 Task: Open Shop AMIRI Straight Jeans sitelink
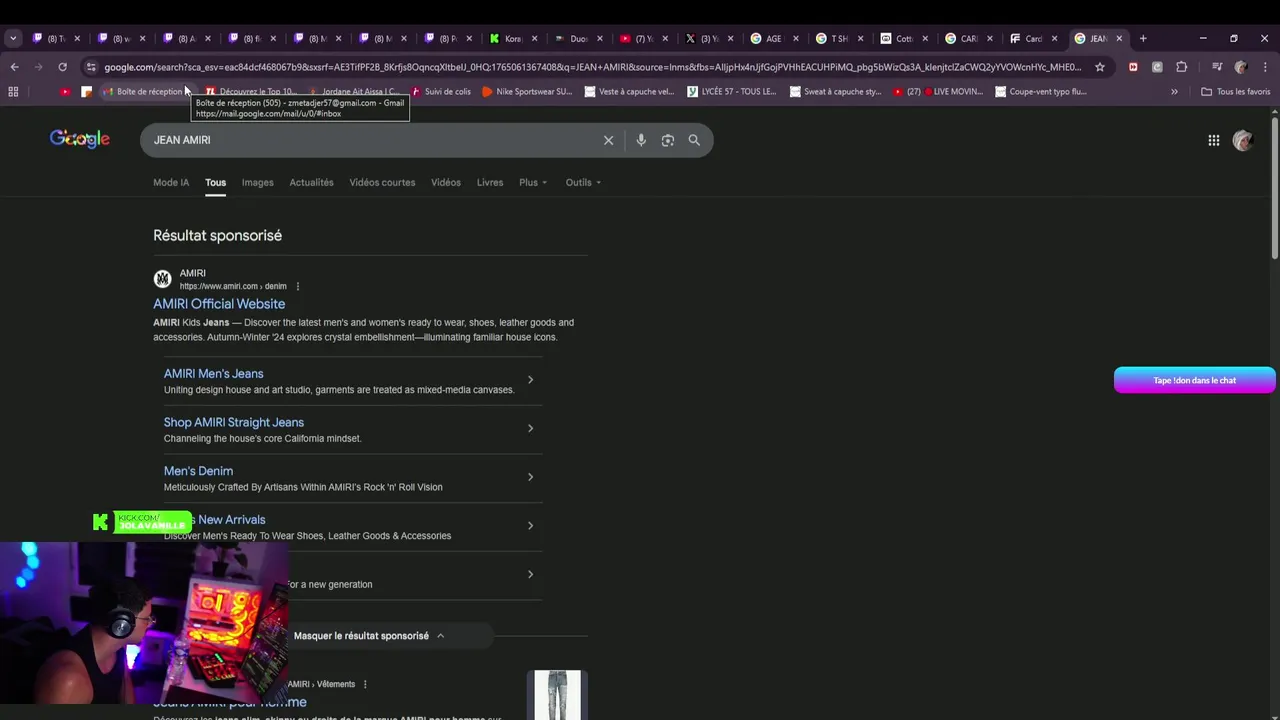[234, 422]
